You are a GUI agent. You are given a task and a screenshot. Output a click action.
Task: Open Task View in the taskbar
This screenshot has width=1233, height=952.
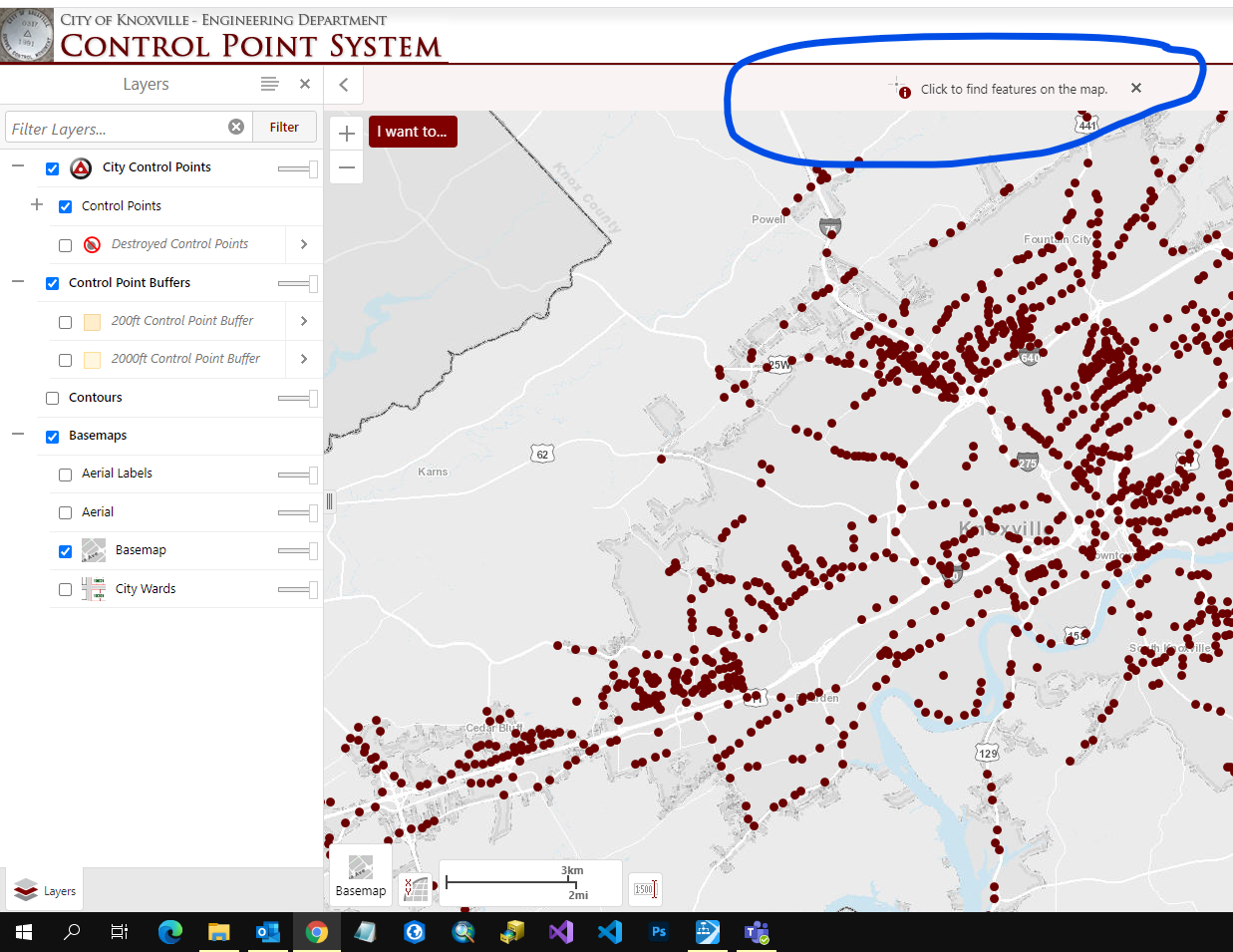coord(120,932)
